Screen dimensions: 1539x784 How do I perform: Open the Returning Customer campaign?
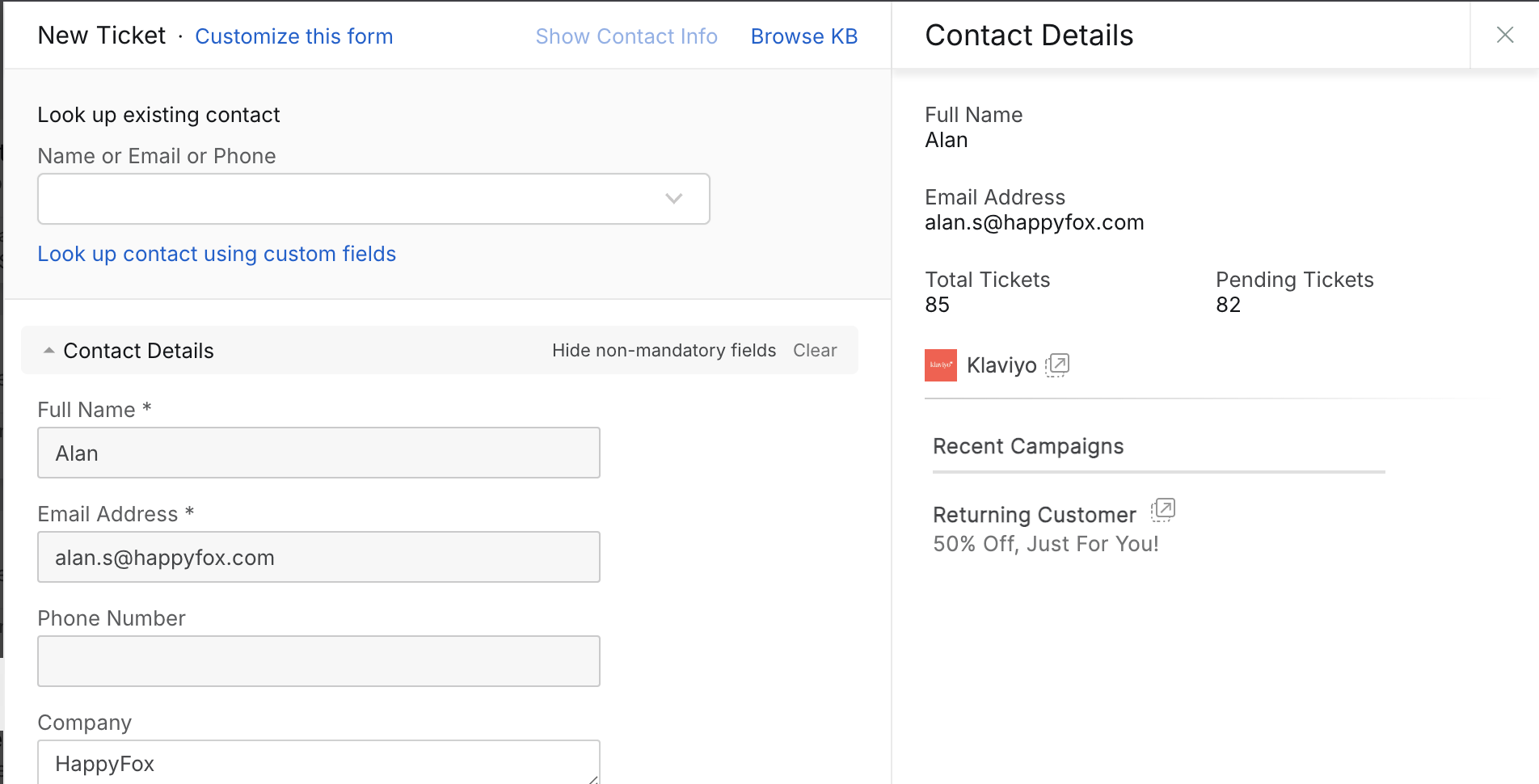[1034, 515]
